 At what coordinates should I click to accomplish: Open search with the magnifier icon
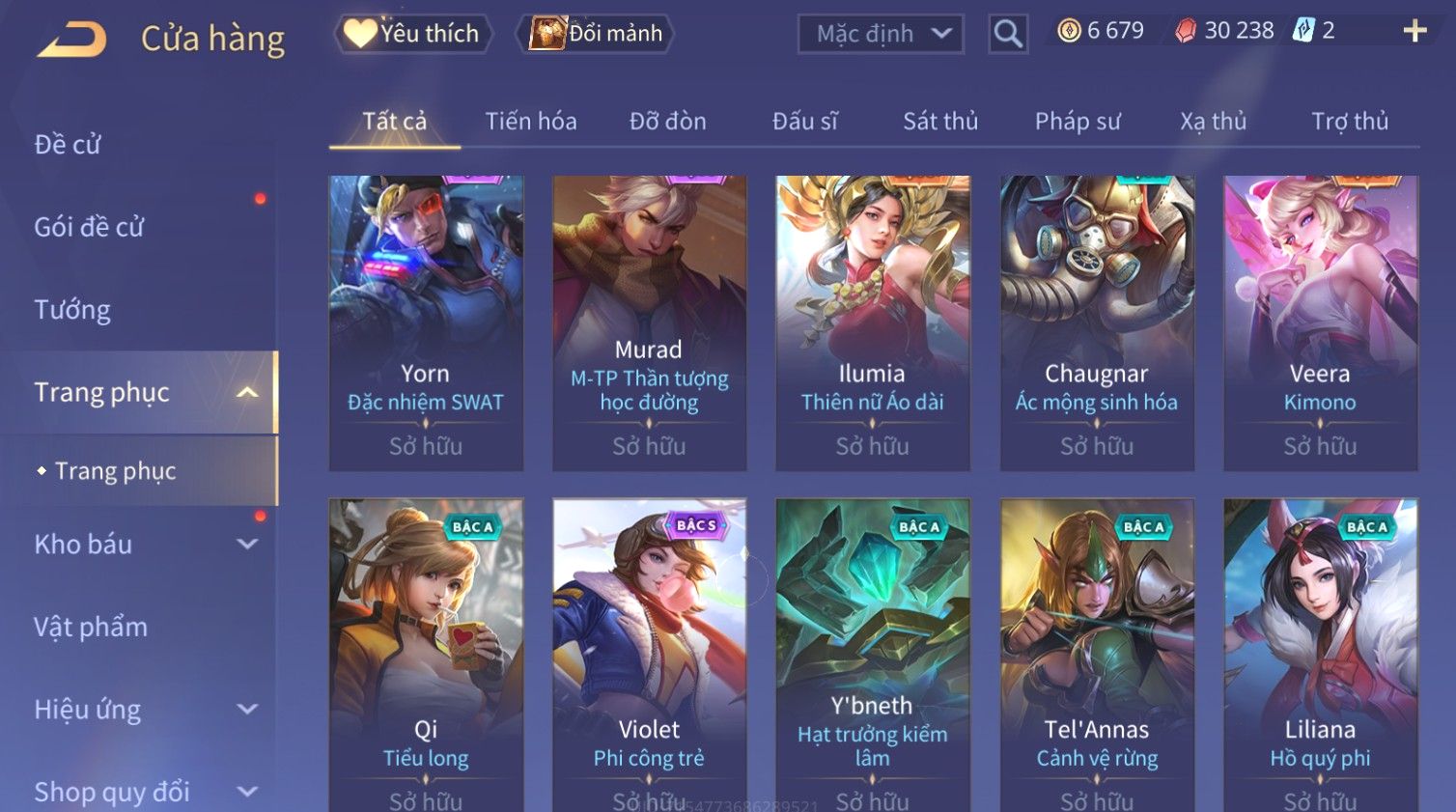point(1008,34)
